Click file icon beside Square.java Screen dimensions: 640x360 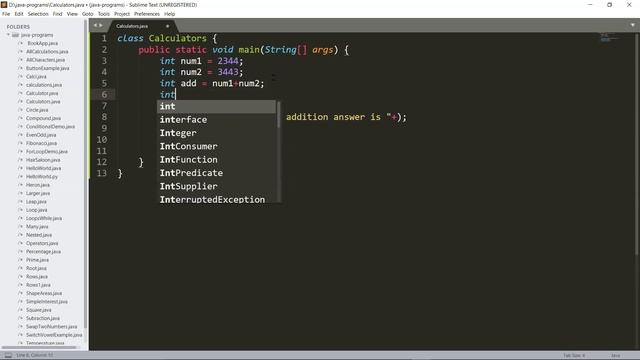20,310
